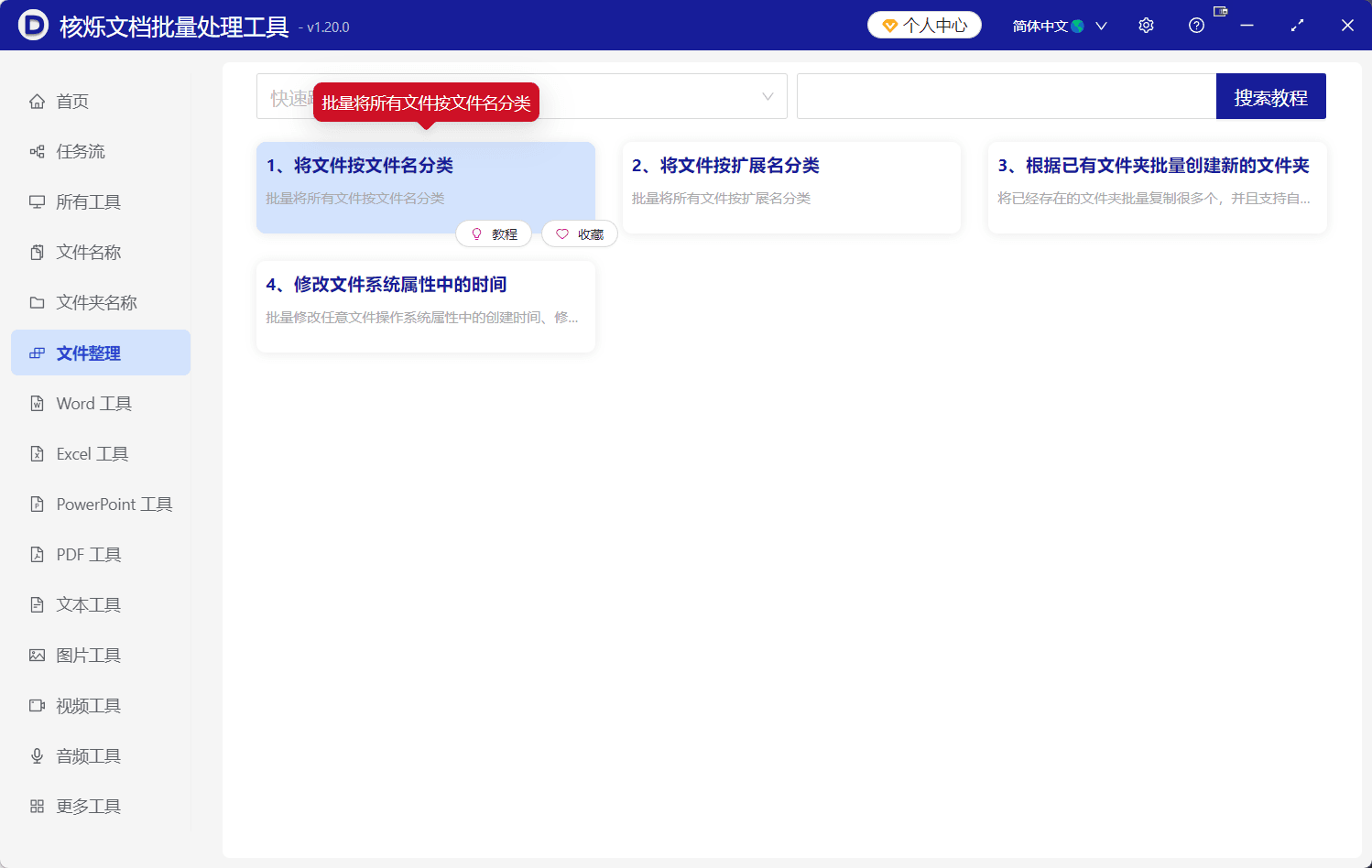Open 所有工具 via its monitor icon

[36, 201]
